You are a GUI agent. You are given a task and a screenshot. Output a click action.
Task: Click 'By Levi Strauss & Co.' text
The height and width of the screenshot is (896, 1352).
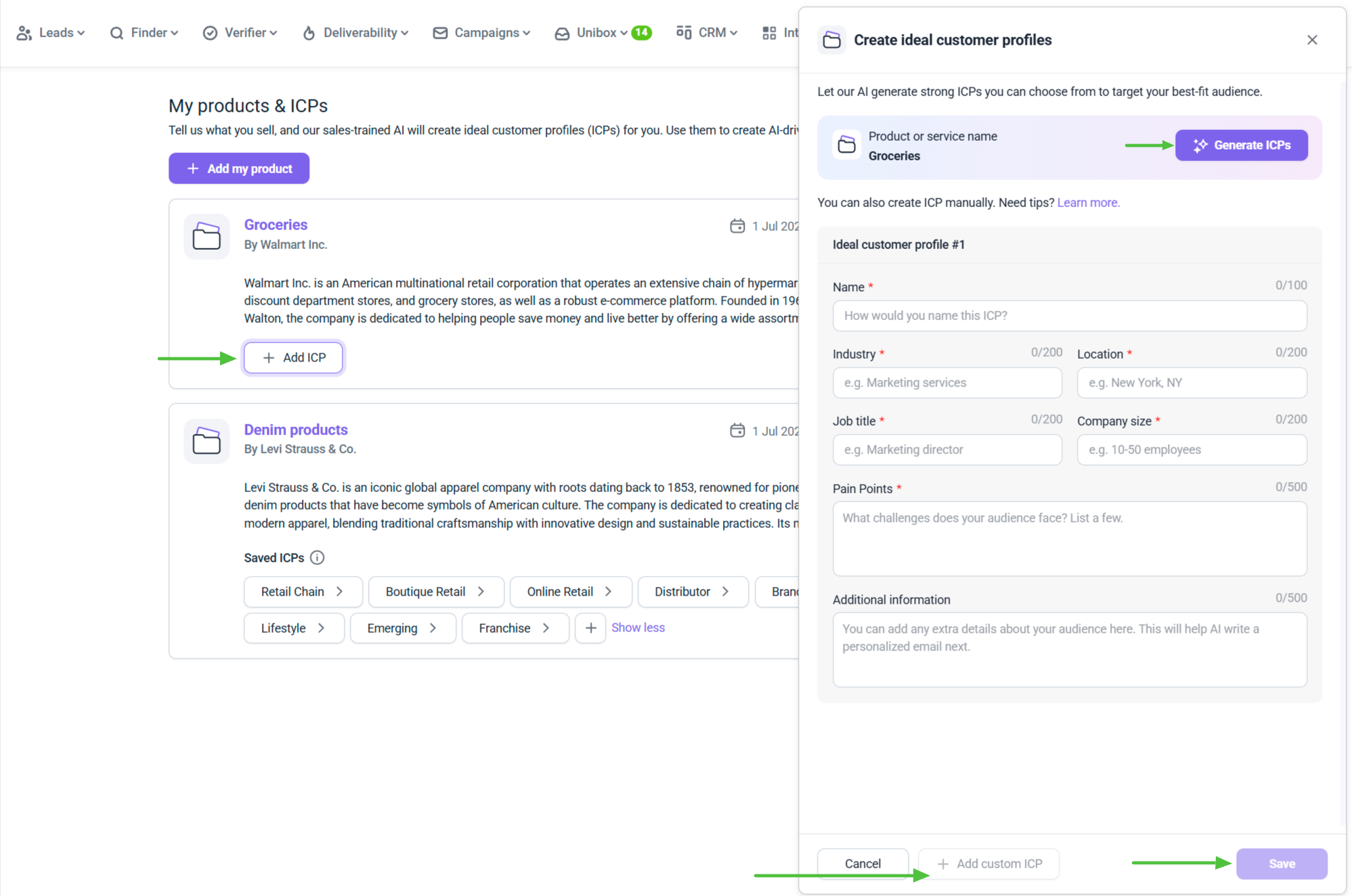pos(300,449)
